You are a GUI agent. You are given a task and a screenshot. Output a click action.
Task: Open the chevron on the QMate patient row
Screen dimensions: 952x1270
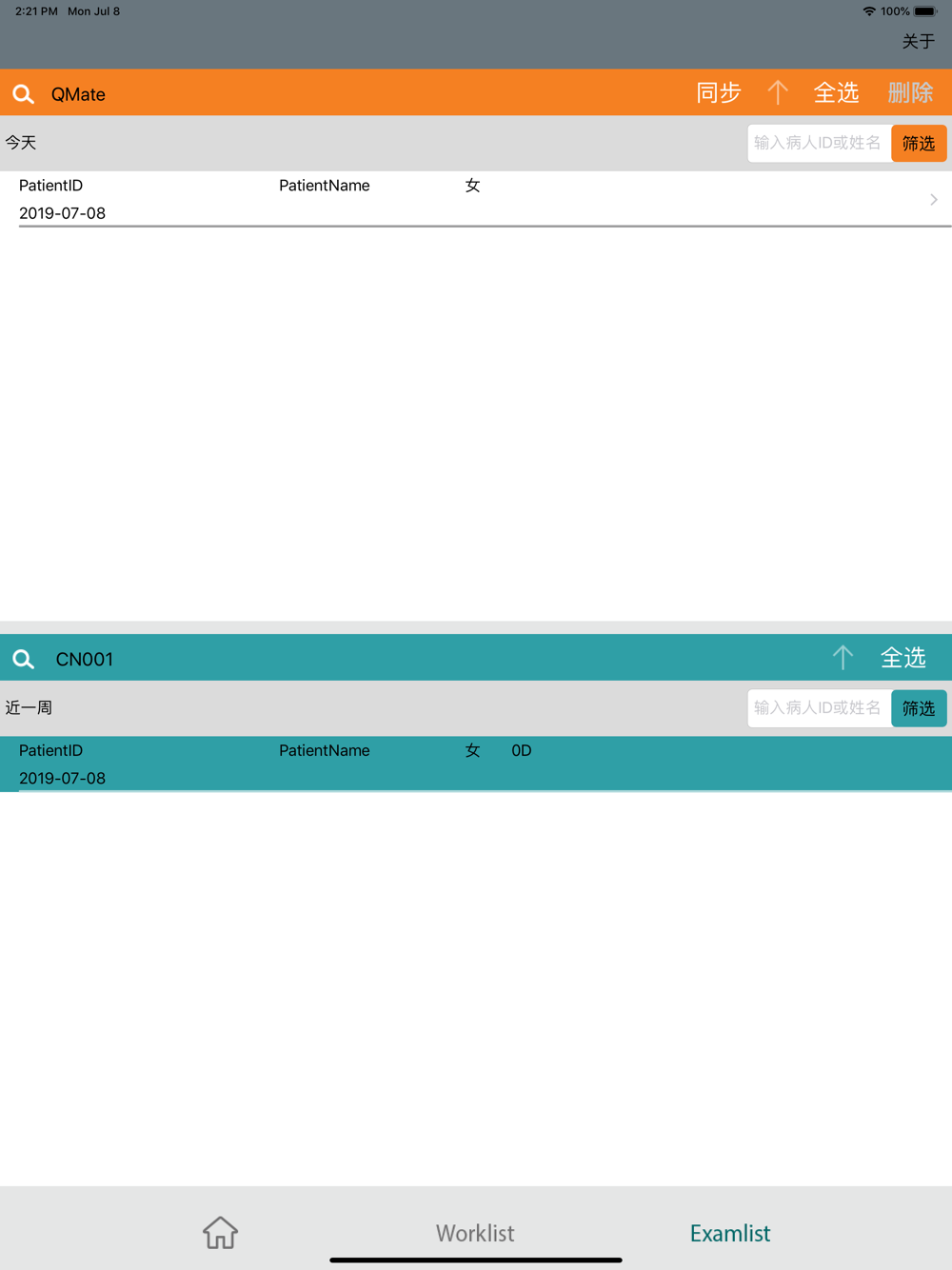click(x=933, y=200)
